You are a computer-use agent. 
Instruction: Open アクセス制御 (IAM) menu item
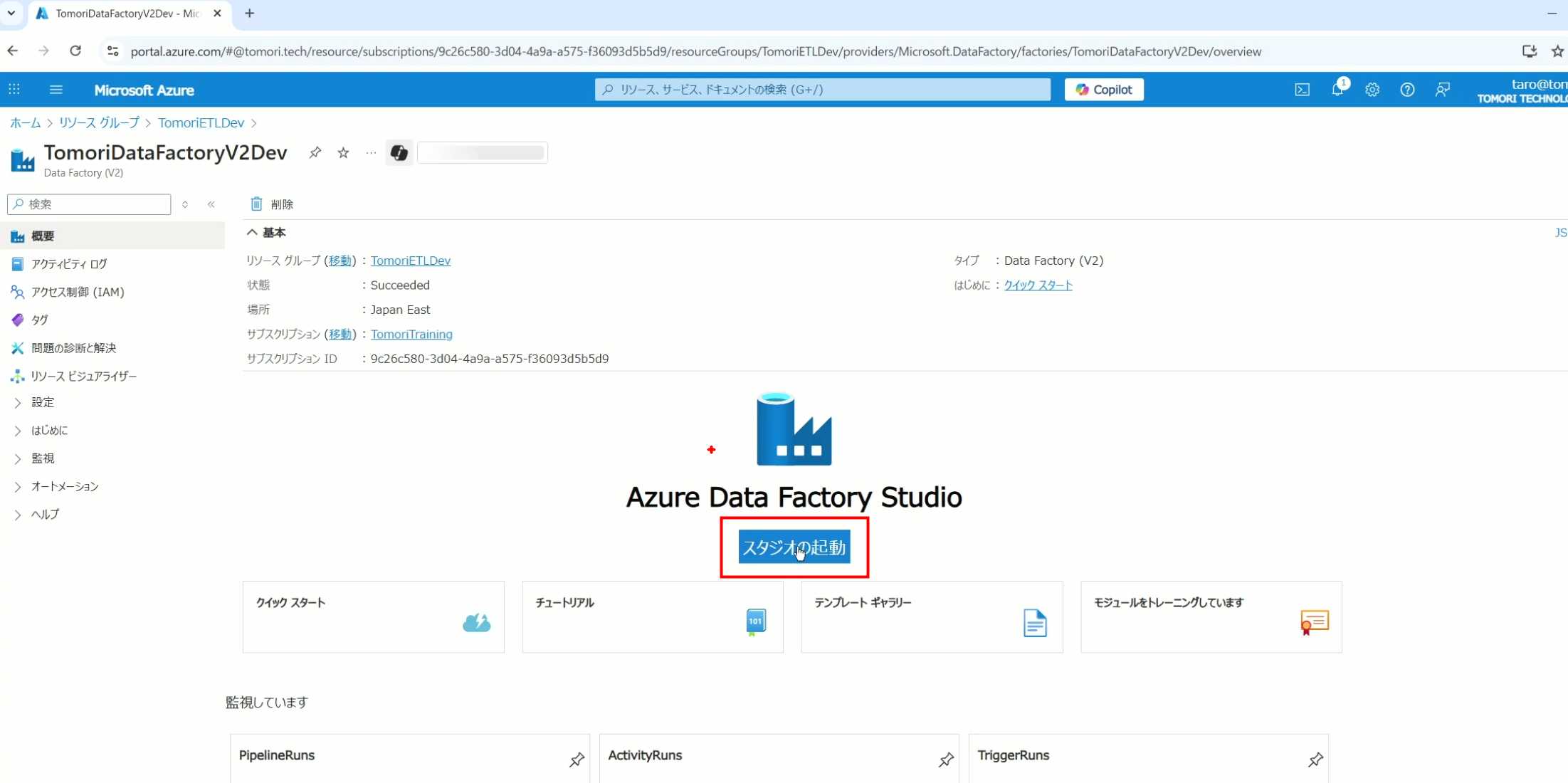[78, 292]
